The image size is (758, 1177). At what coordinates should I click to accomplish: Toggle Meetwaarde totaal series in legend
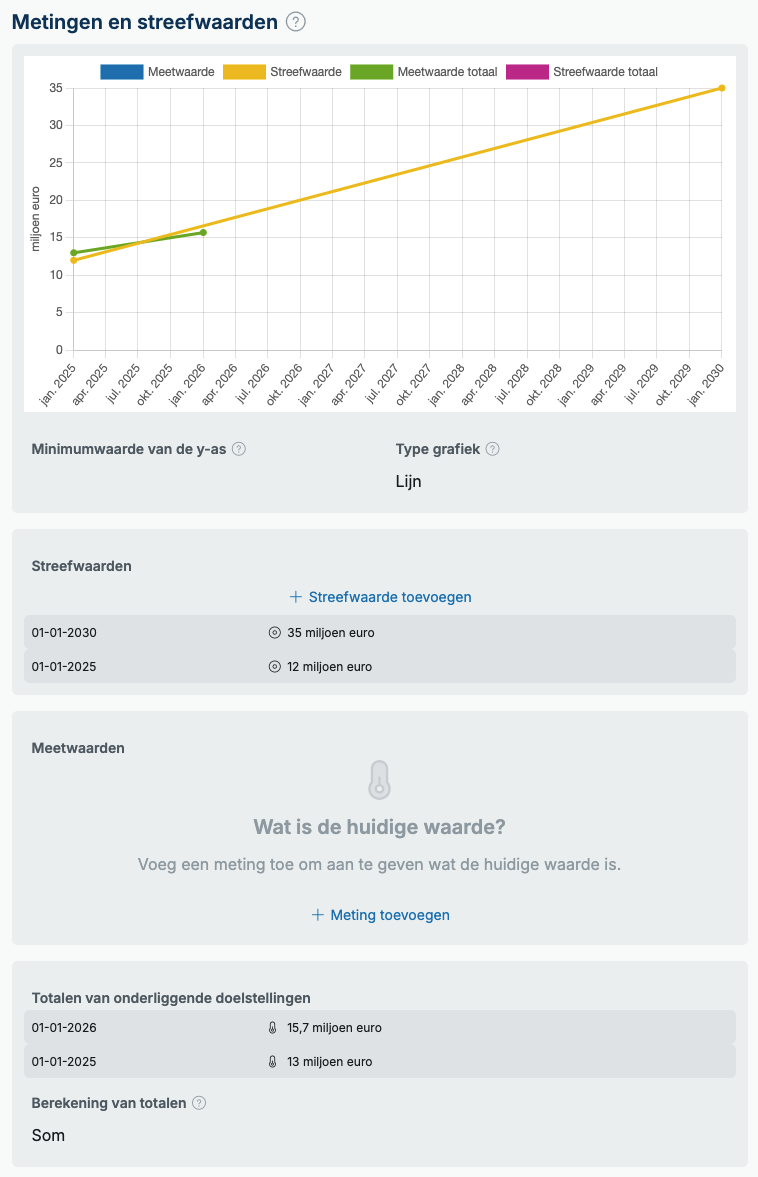click(424, 72)
